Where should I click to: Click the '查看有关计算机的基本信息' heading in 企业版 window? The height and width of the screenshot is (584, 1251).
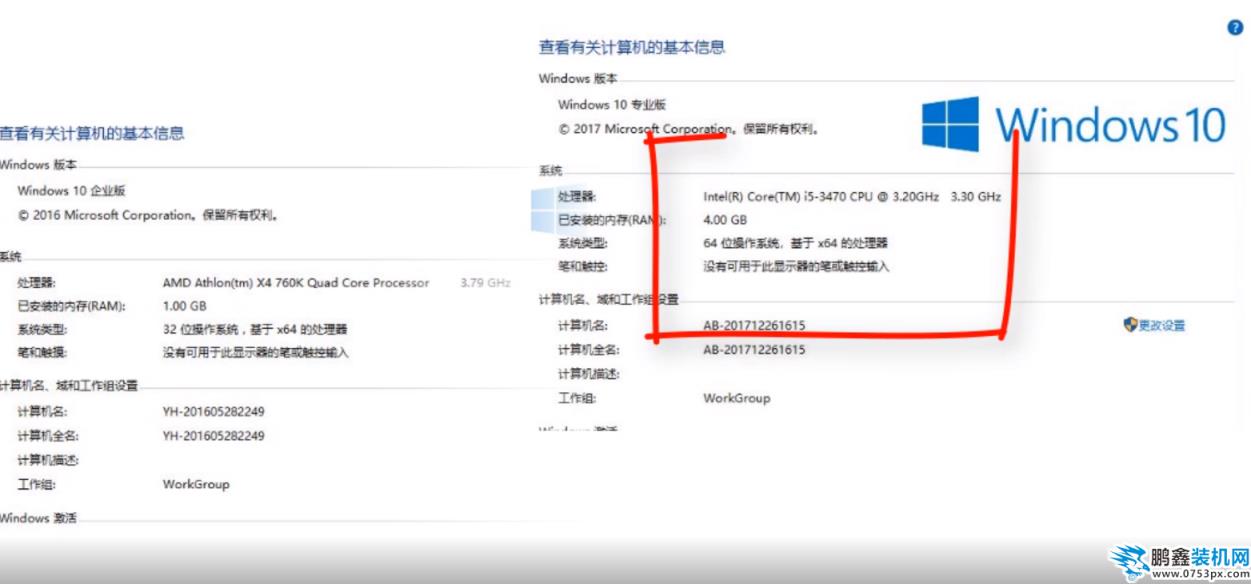pyautogui.click(x=92, y=133)
